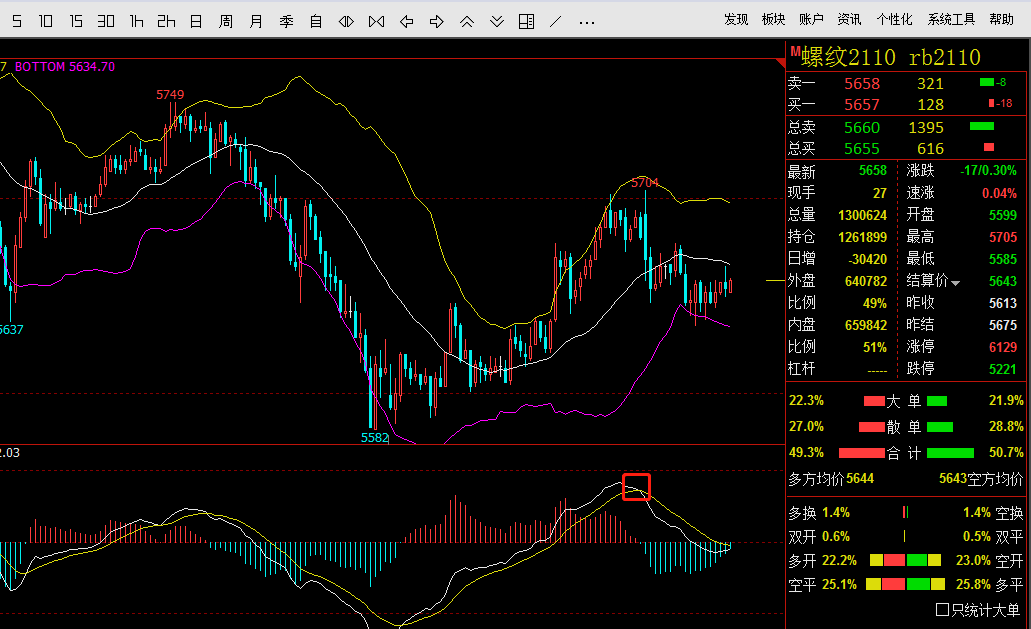Viewport: 1031px width, 629px height.
Task: Expand the 结算价 dropdown arrow
Action: (x=955, y=283)
